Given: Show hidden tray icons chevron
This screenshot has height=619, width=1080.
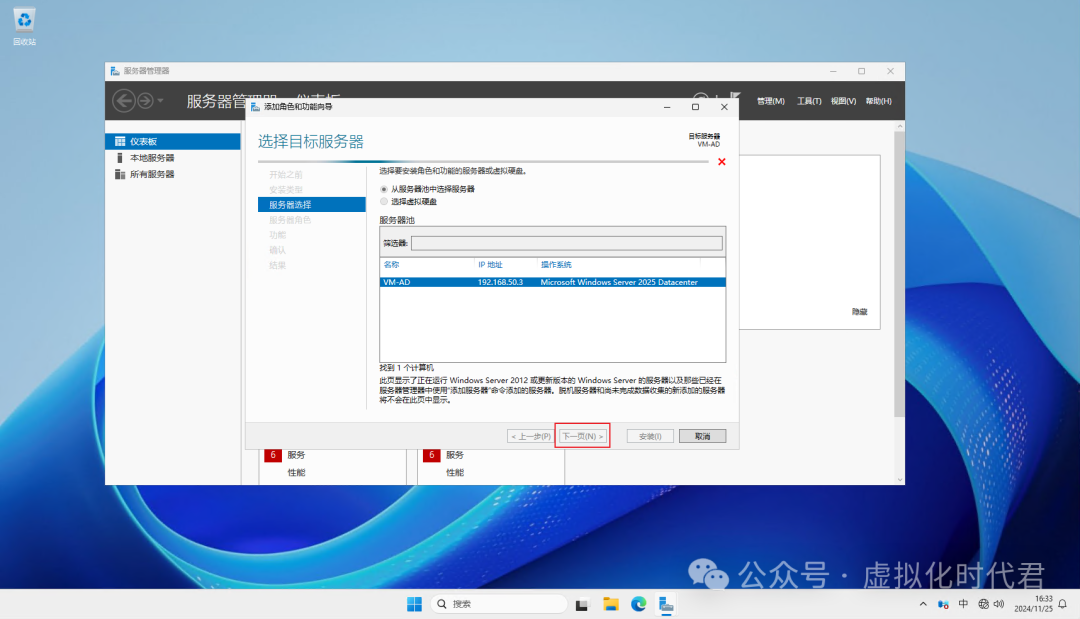Looking at the screenshot, I should (x=923, y=604).
